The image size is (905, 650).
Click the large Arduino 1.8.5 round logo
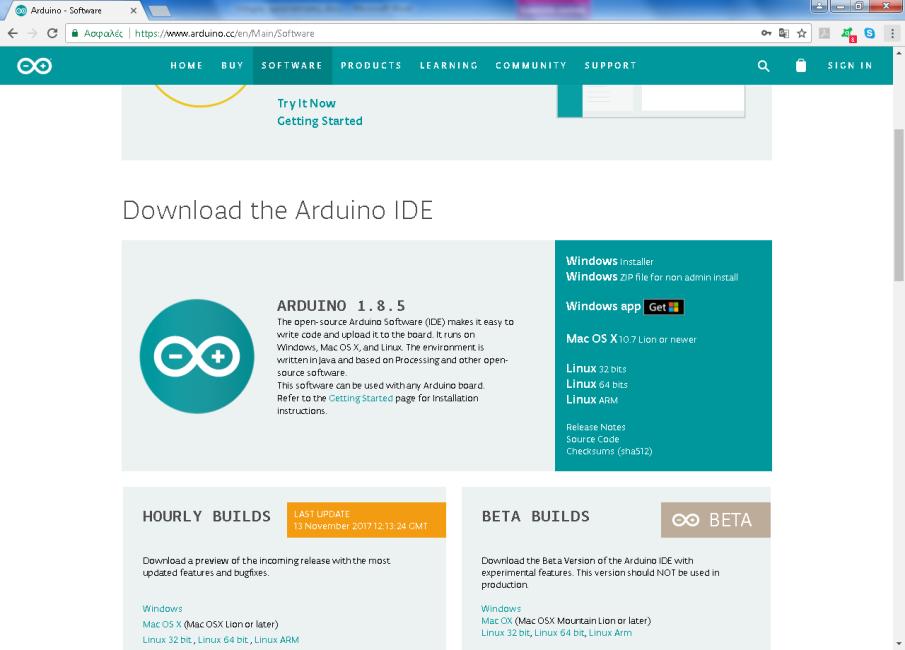197,356
